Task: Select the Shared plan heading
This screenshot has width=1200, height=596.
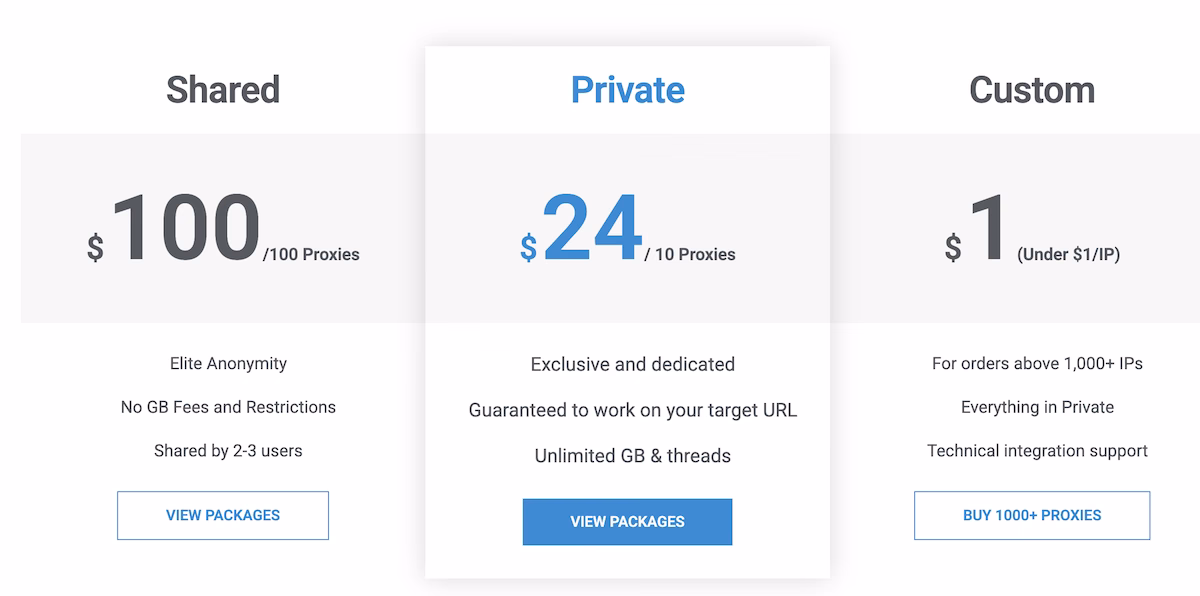Action: click(x=223, y=90)
